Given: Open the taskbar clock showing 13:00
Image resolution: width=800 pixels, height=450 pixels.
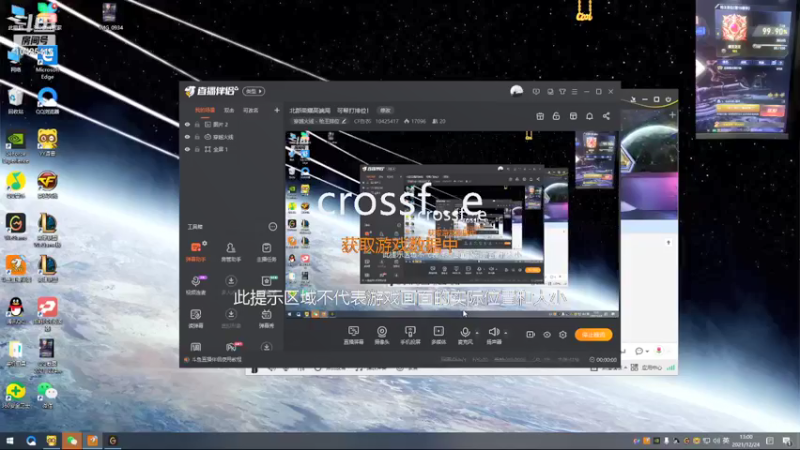Looking at the screenshot, I should (746, 441).
